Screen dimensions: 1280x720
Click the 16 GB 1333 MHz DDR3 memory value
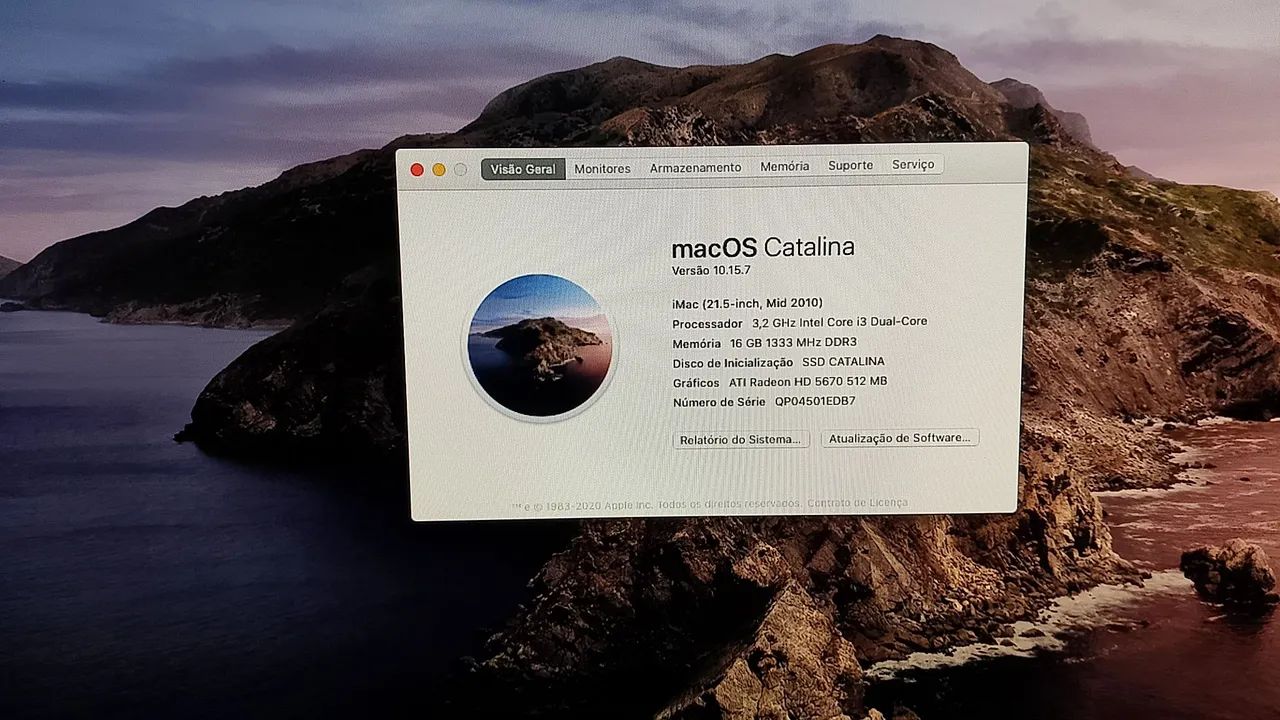click(x=793, y=342)
